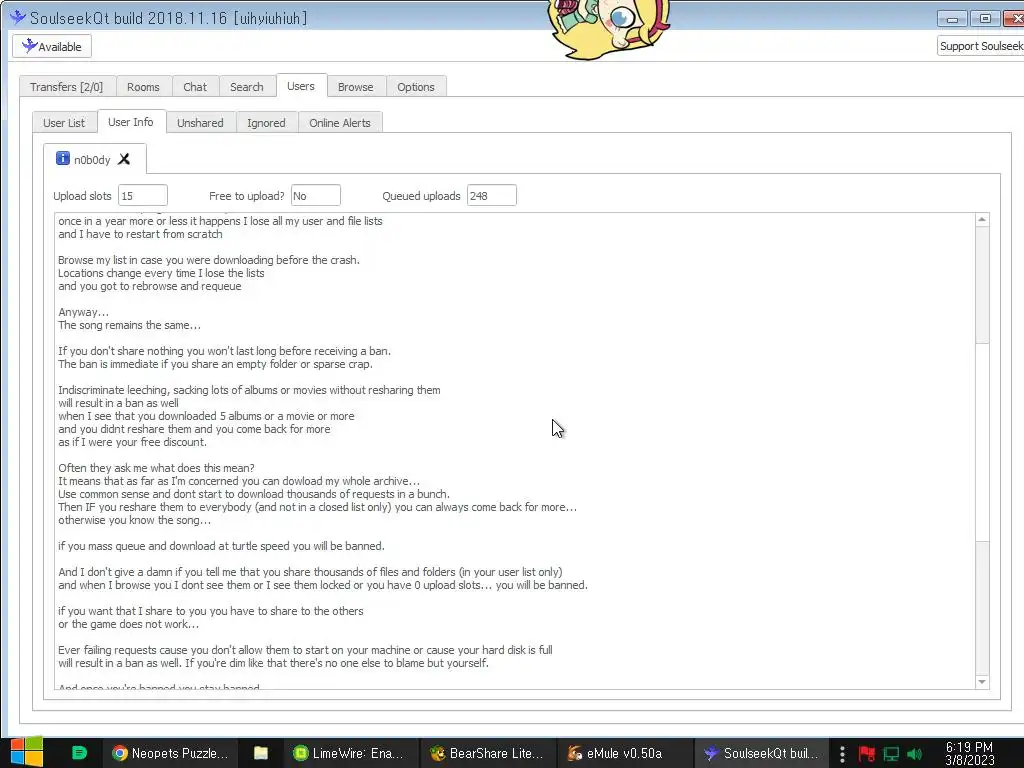
Task: Click the taskbar clock 6:19 PM
Action: 970,754
